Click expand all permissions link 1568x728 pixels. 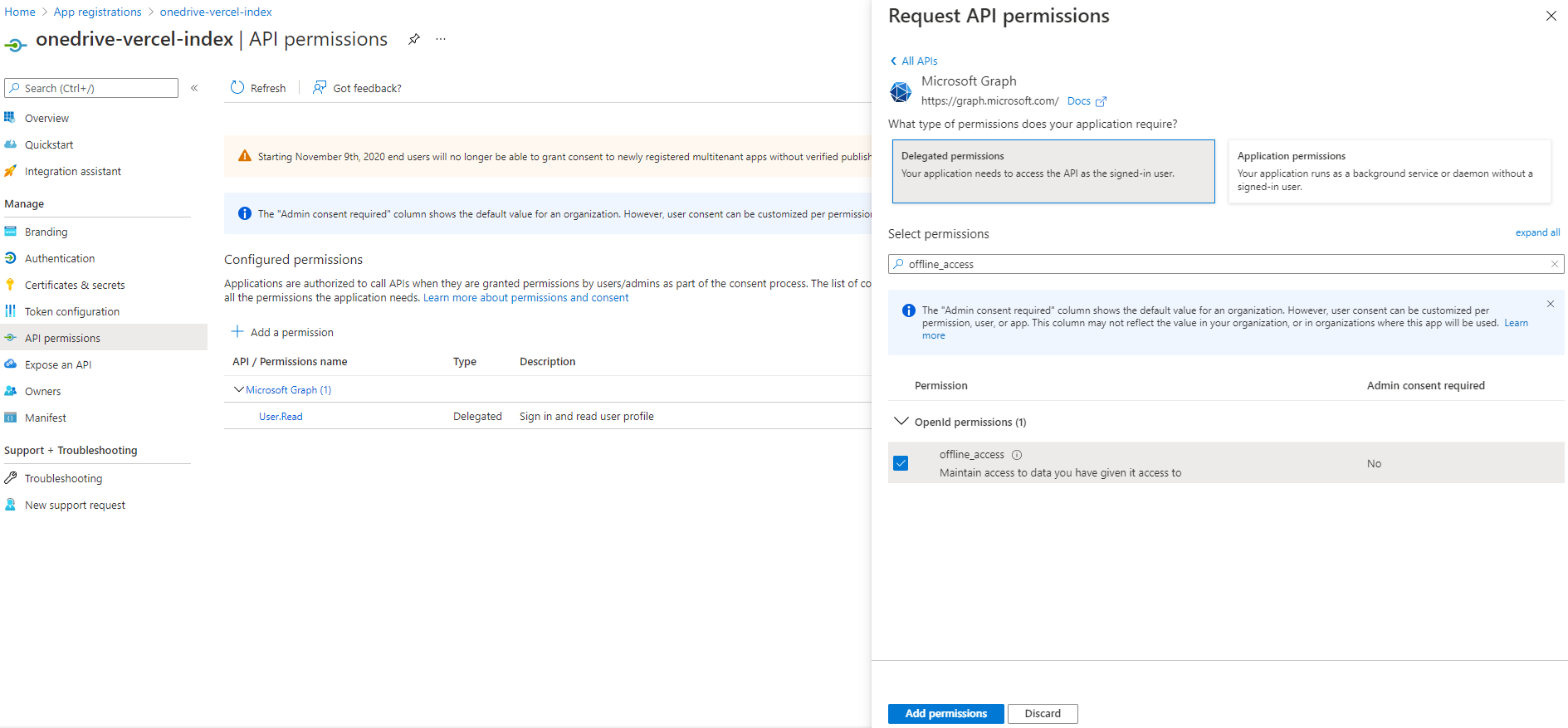1537,232
